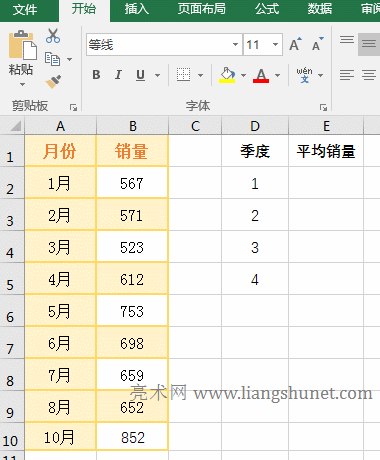380x460 pixels.
Task: Align text left icon
Action: point(347,75)
